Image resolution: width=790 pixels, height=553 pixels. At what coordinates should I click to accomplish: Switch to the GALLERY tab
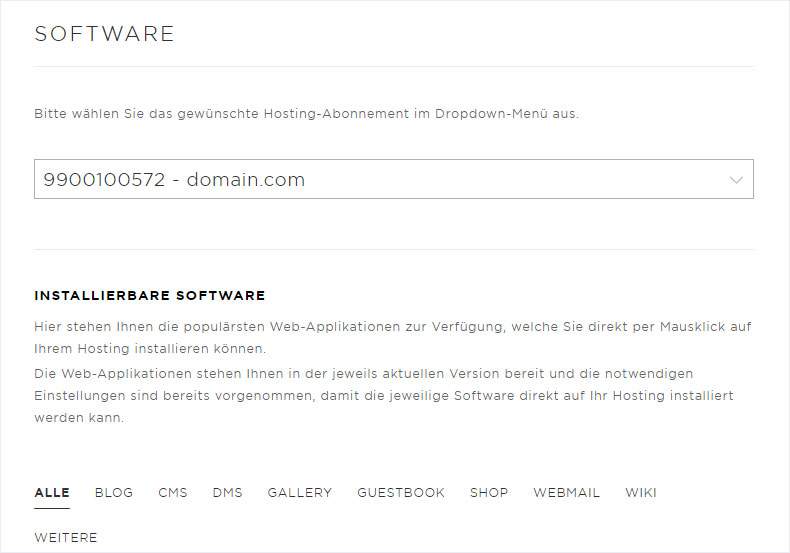tap(299, 492)
